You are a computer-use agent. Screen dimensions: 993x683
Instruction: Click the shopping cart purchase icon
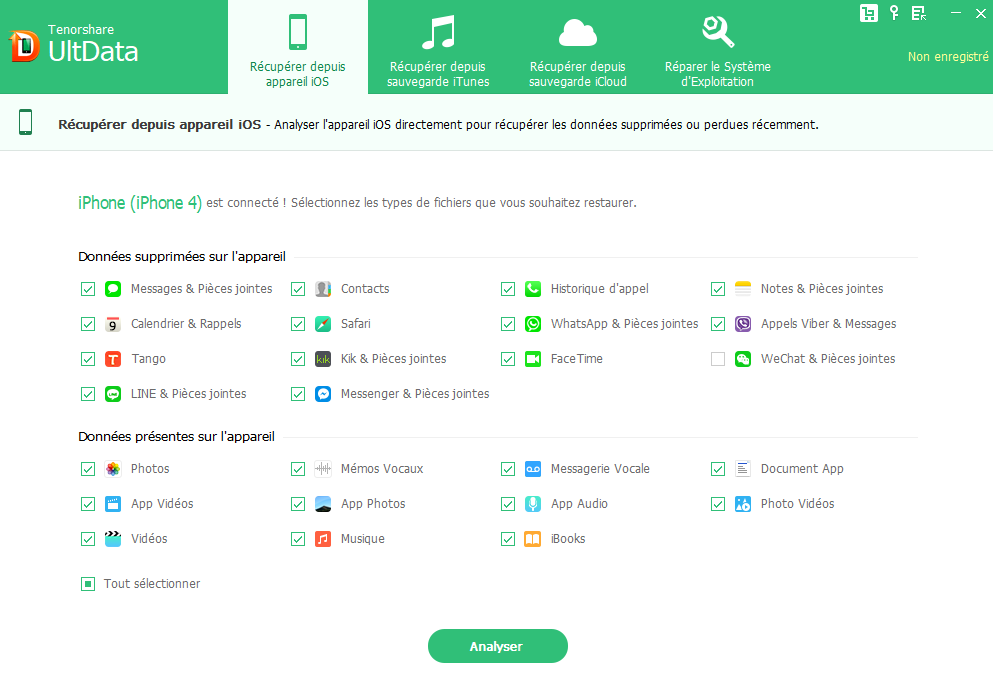(x=868, y=13)
